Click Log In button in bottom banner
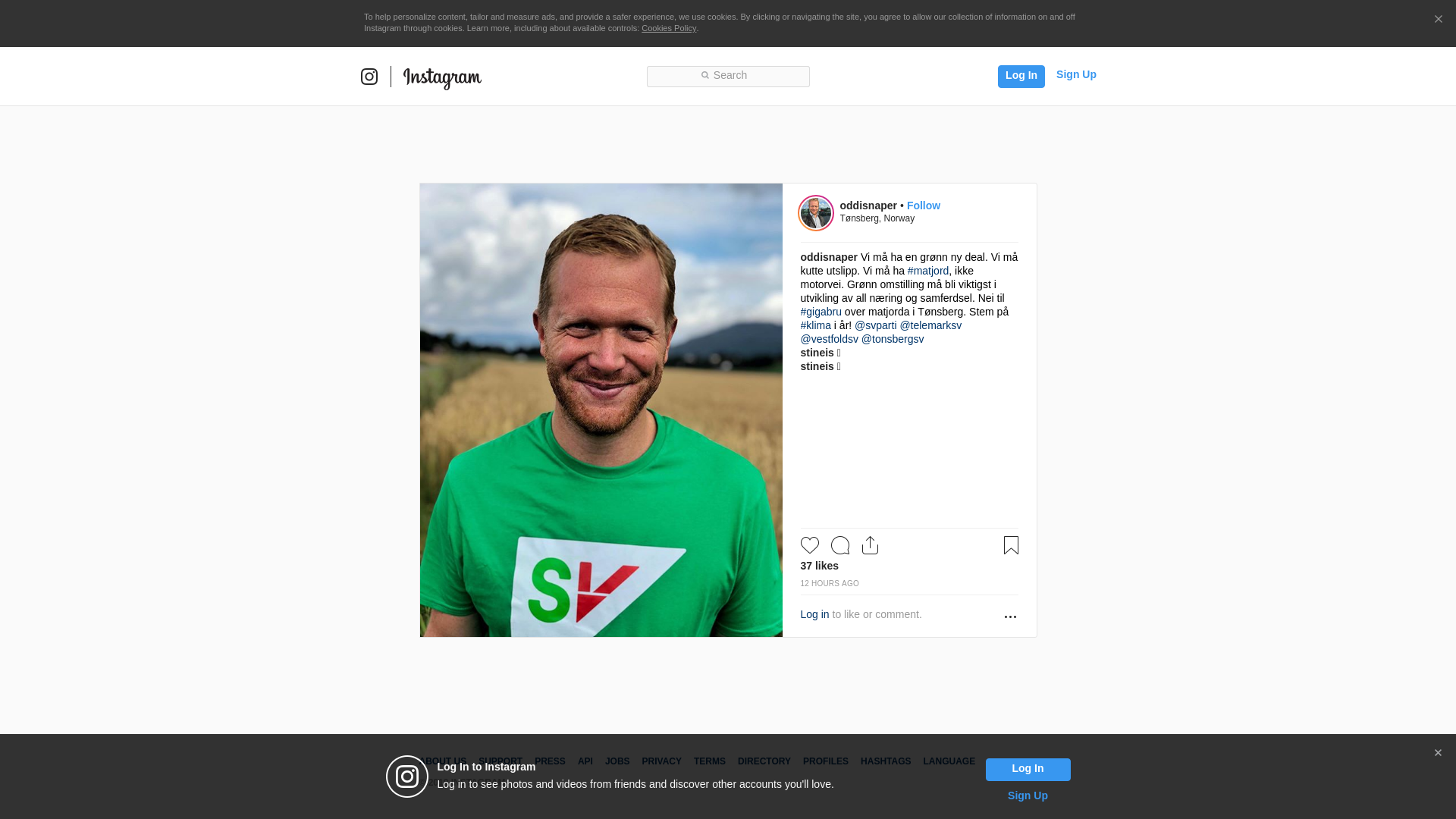1456x819 pixels. [1028, 769]
